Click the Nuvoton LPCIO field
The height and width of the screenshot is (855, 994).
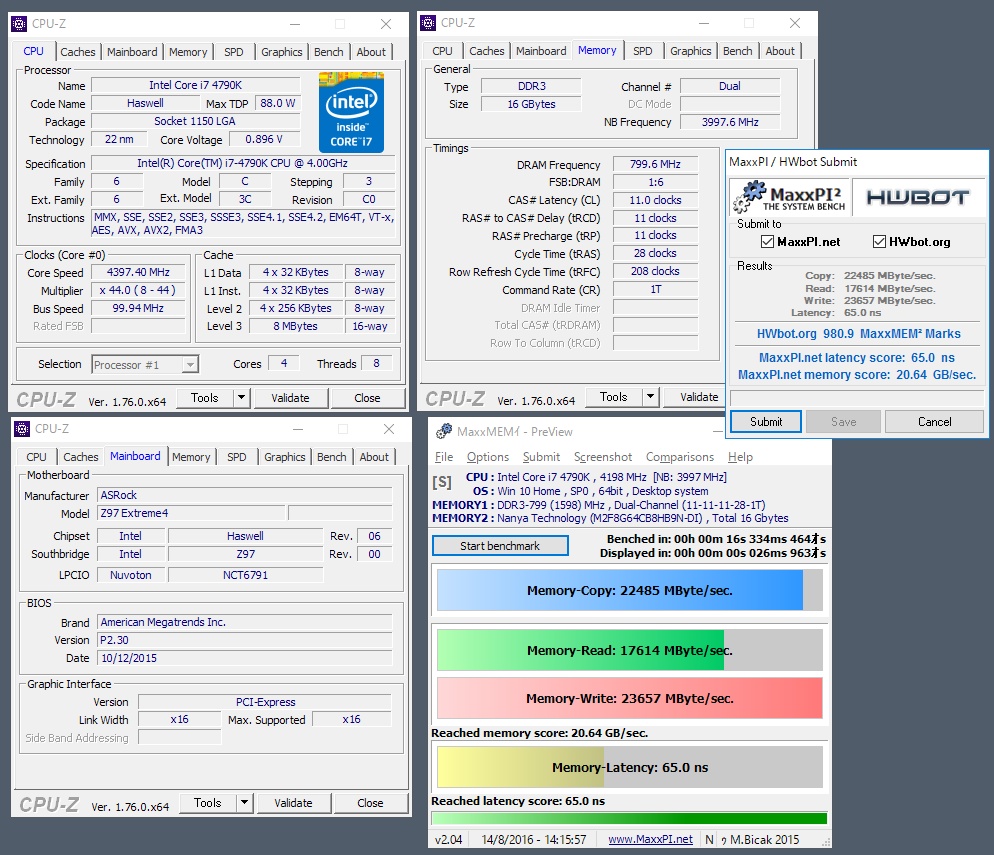131,575
